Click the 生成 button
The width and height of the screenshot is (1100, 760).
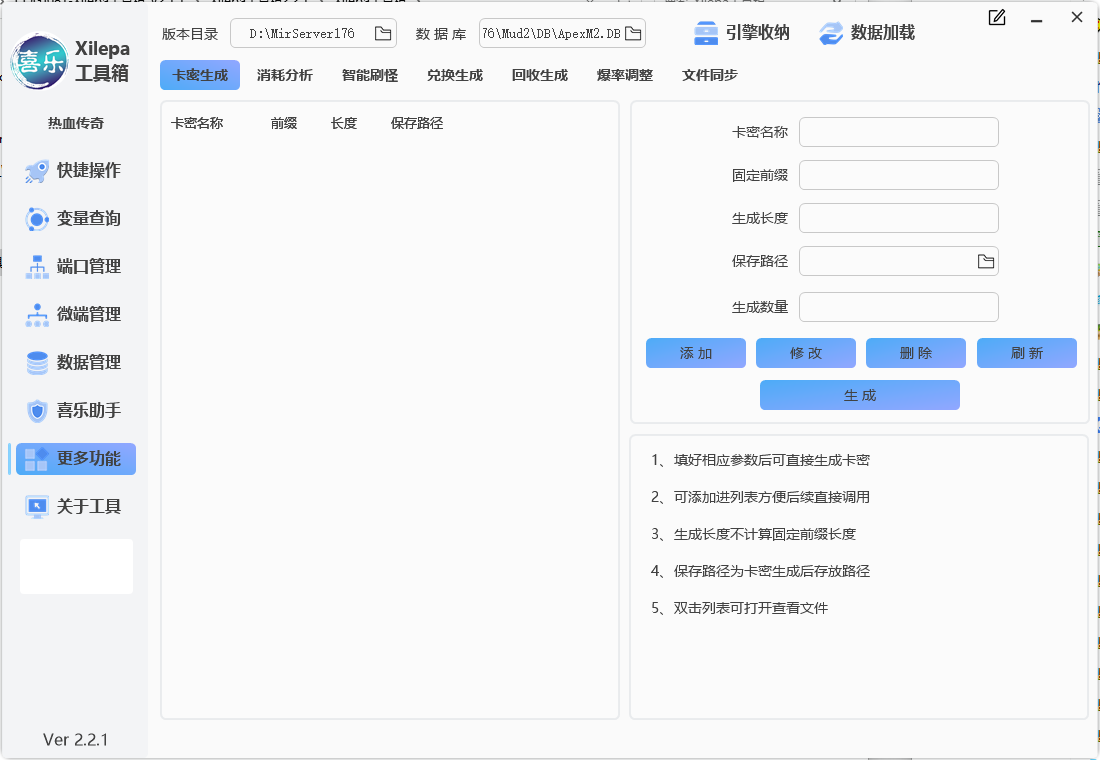point(859,395)
